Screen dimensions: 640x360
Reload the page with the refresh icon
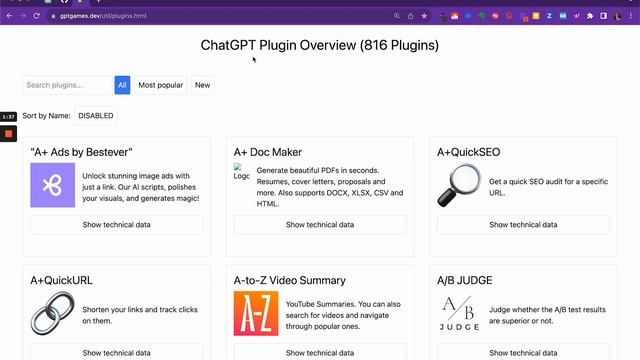36,16
